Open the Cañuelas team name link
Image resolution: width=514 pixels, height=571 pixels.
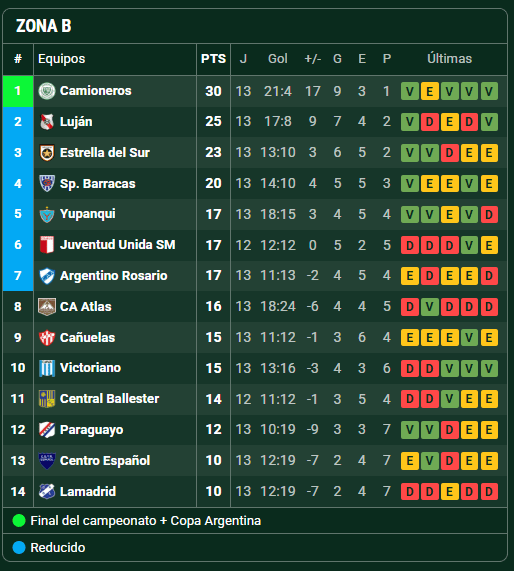[87, 338]
